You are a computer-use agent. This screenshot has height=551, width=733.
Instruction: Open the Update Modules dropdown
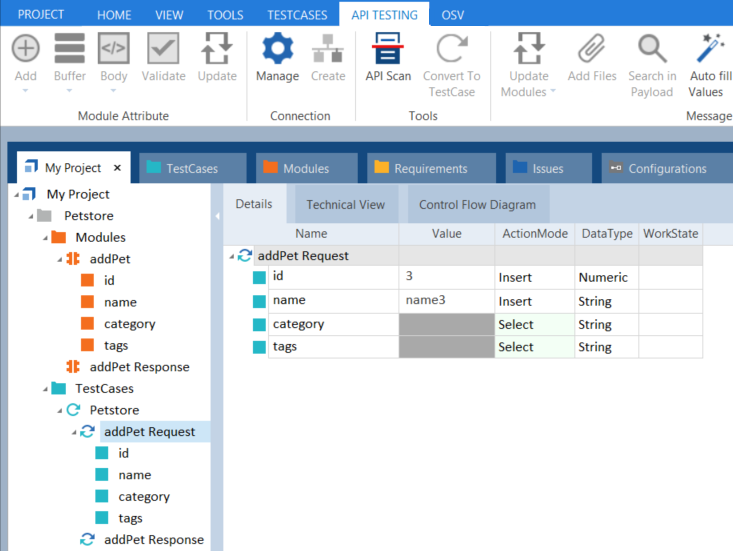tap(552, 92)
